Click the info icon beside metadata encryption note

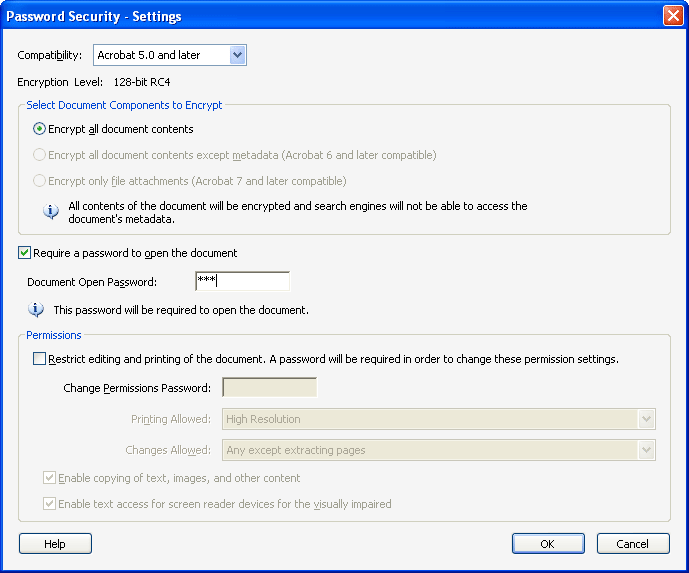51,211
